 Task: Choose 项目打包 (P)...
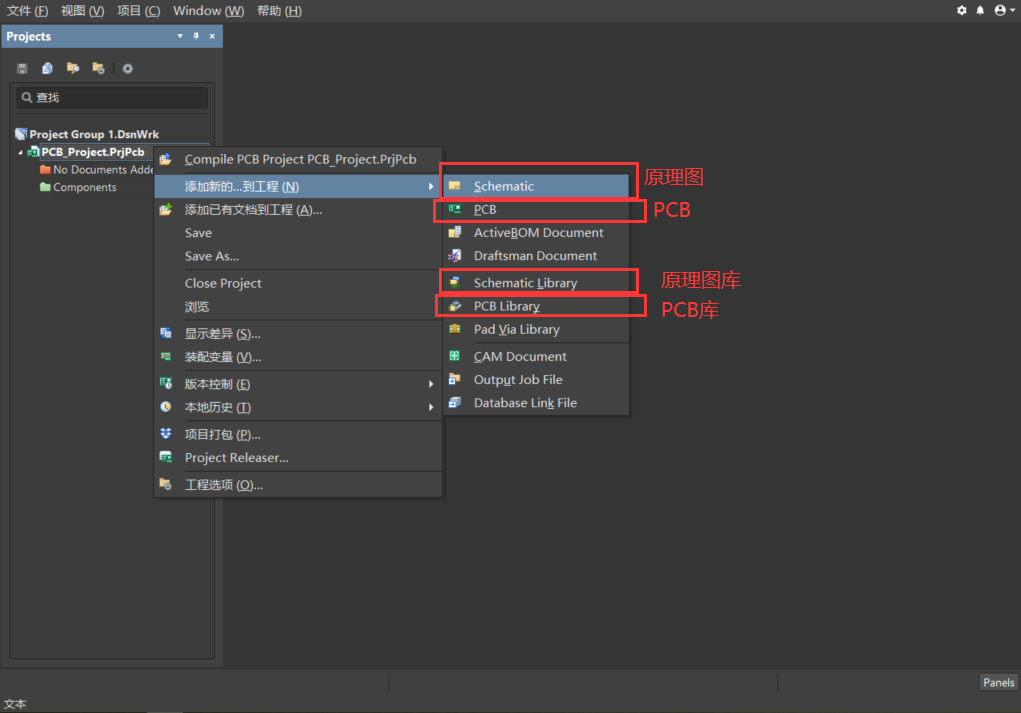tap(298, 434)
